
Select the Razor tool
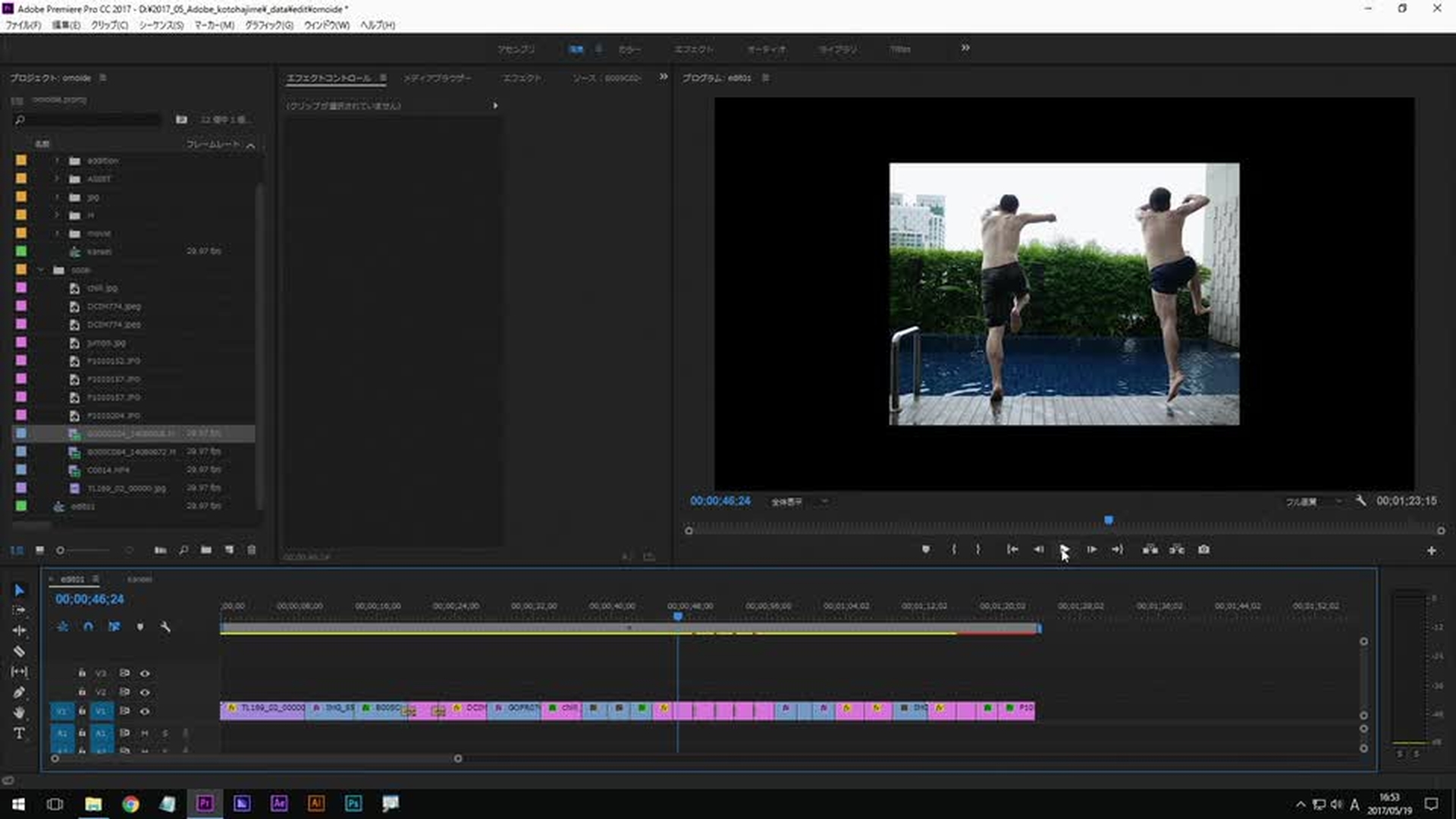(20, 651)
